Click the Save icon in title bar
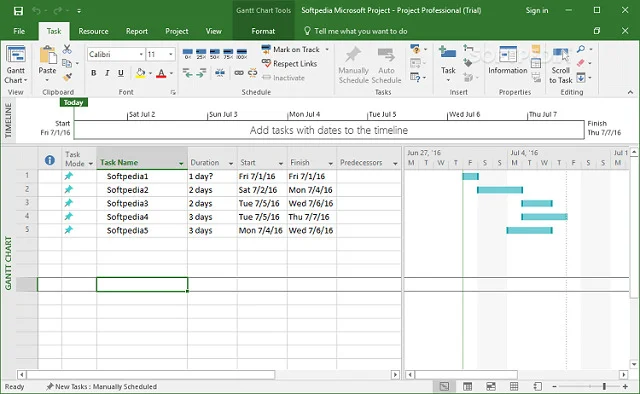Screen dimensions: 640x394 tap(18, 11)
